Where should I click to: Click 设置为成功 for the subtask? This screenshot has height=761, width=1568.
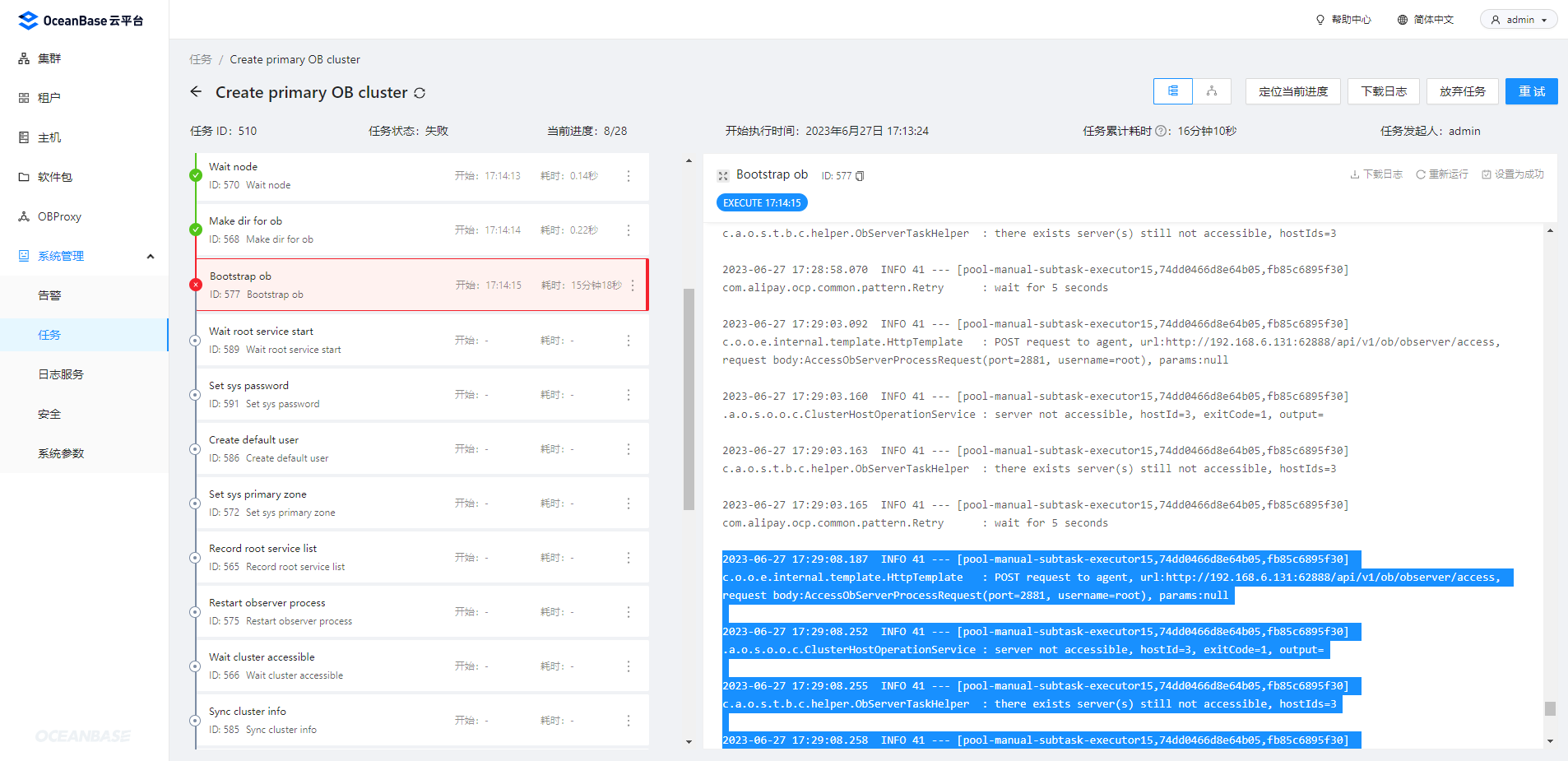tap(1513, 174)
